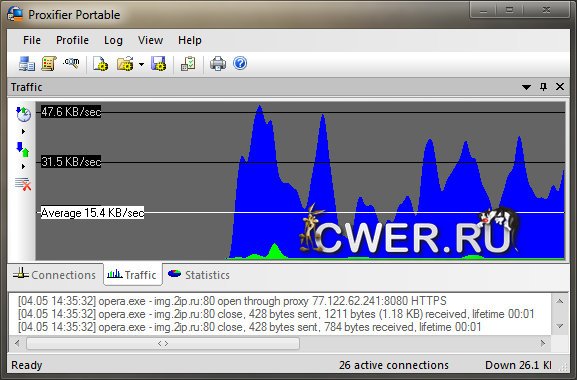
Task: Click the log scroll down arrow
Action: (x=560, y=326)
